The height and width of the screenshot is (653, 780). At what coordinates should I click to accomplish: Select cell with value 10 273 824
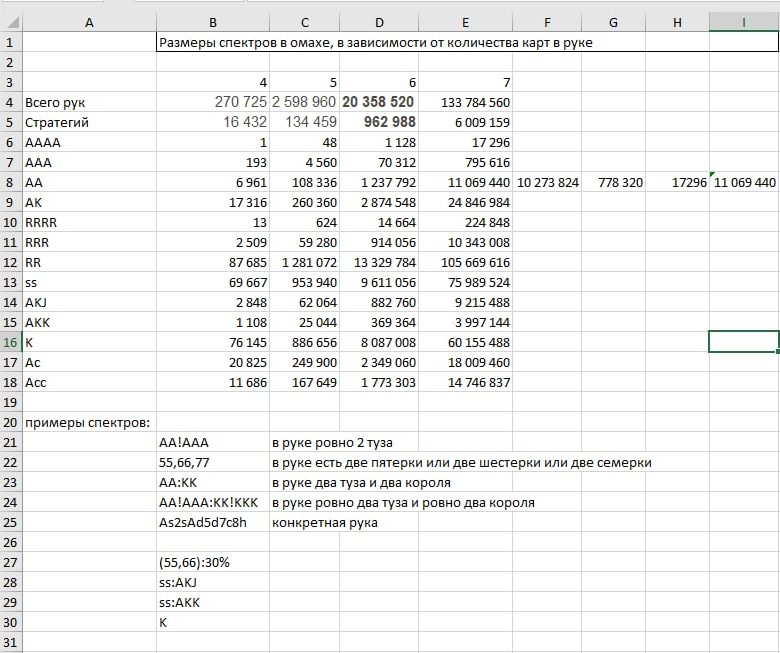pos(547,182)
